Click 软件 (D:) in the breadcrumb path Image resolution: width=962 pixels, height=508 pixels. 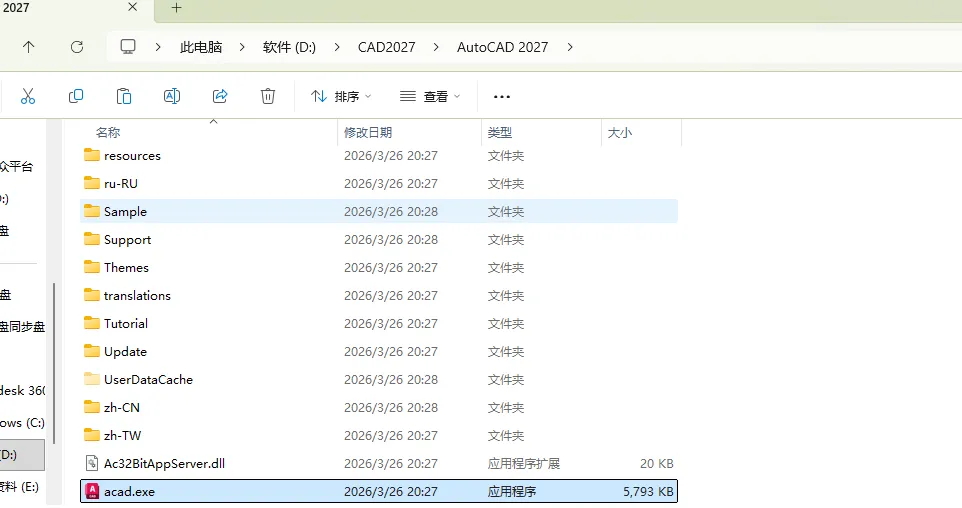click(289, 47)
